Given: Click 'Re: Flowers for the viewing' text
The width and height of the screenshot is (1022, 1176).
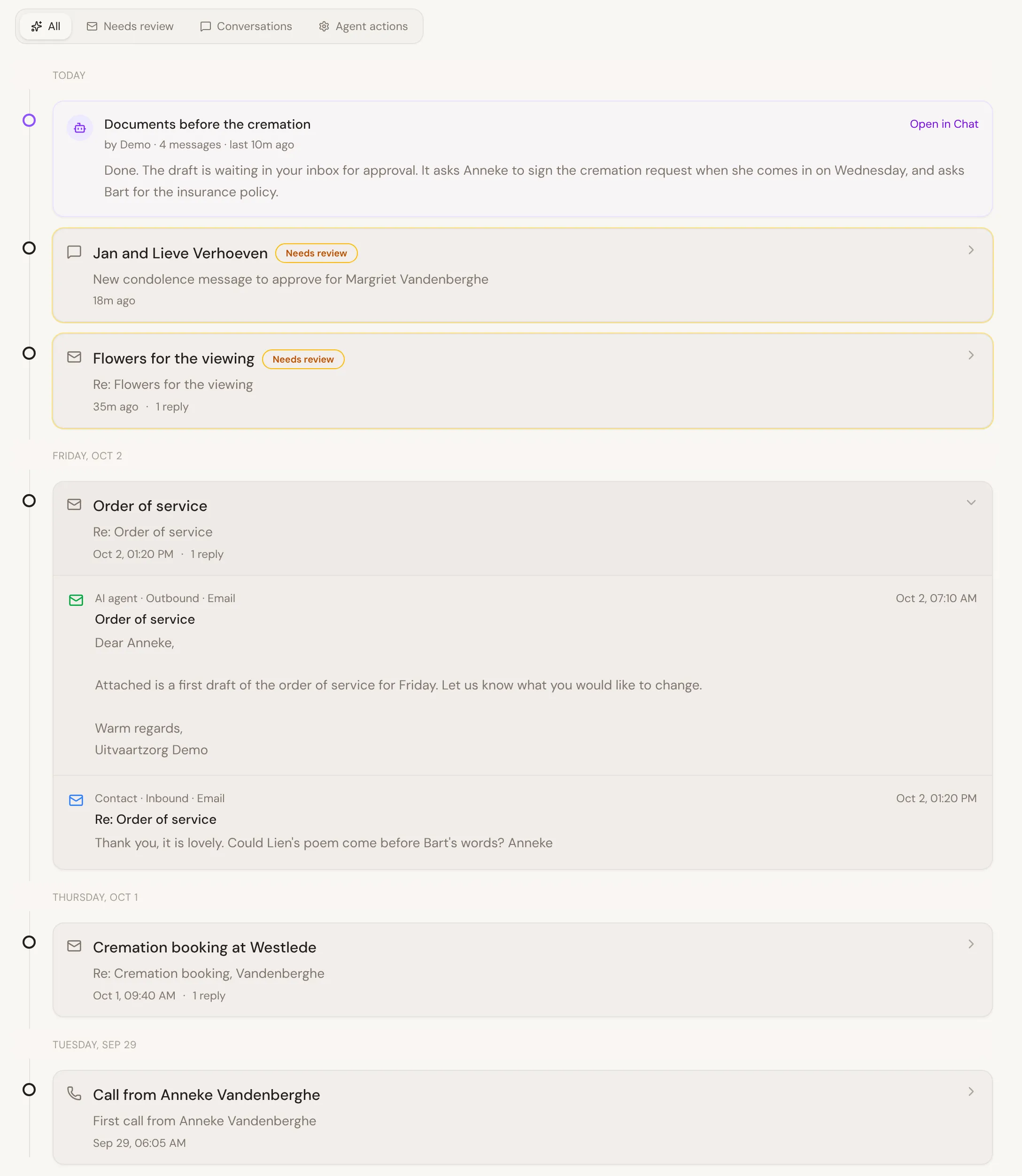Looking at the screenshot, I should pos(173,385).
